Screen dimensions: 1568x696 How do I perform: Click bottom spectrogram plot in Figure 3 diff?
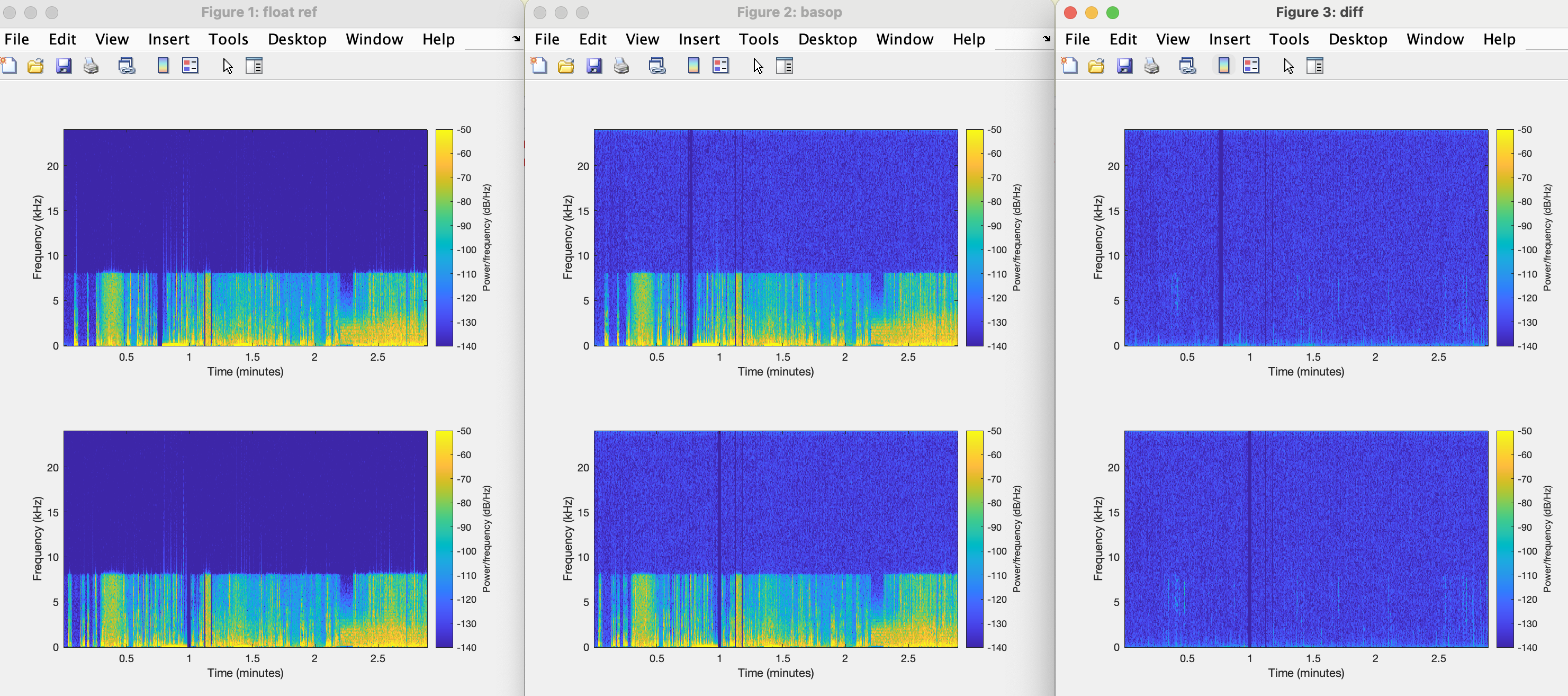coord(1305,539)
